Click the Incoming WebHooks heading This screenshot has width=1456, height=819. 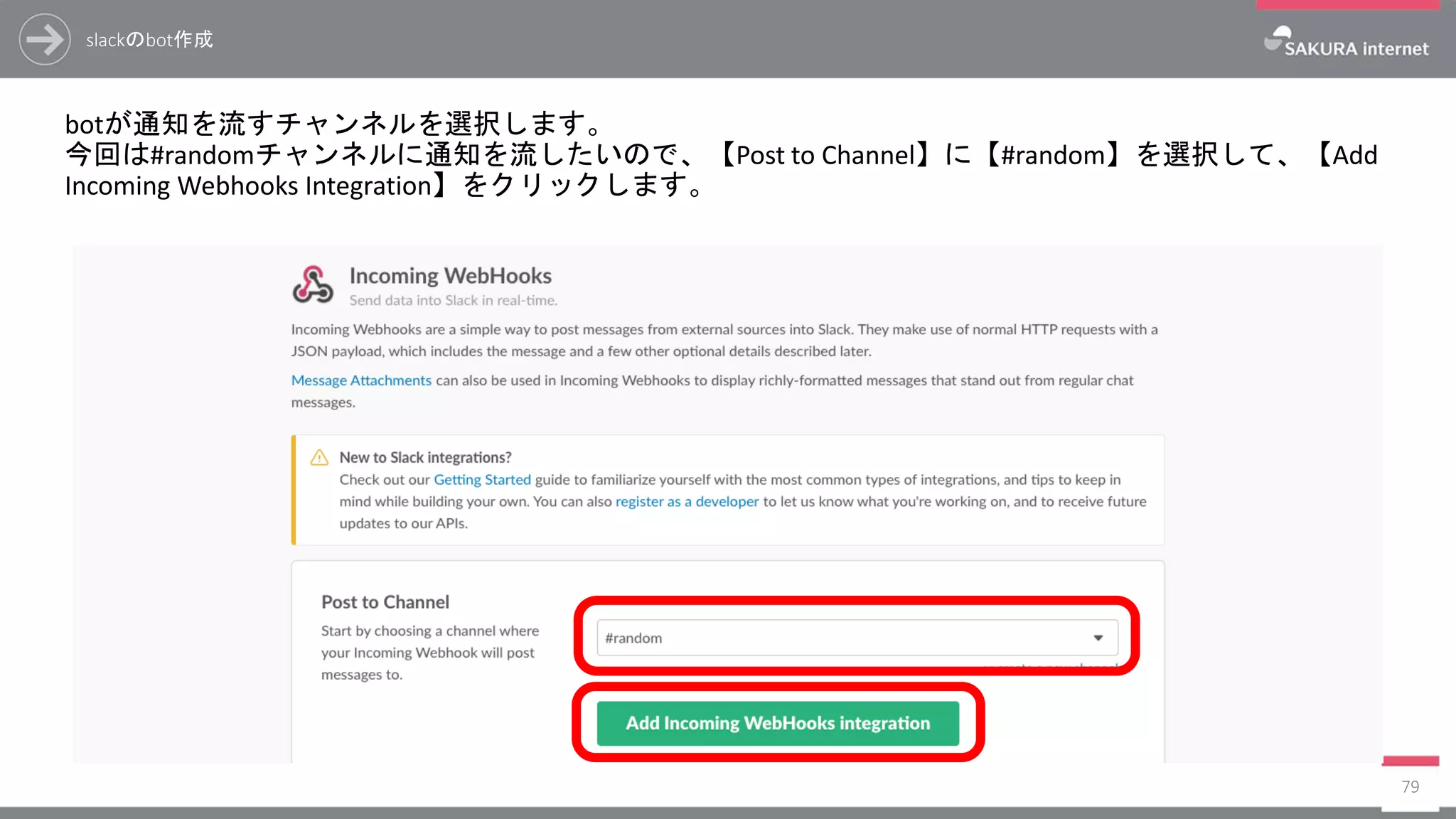tap(450, 276)
